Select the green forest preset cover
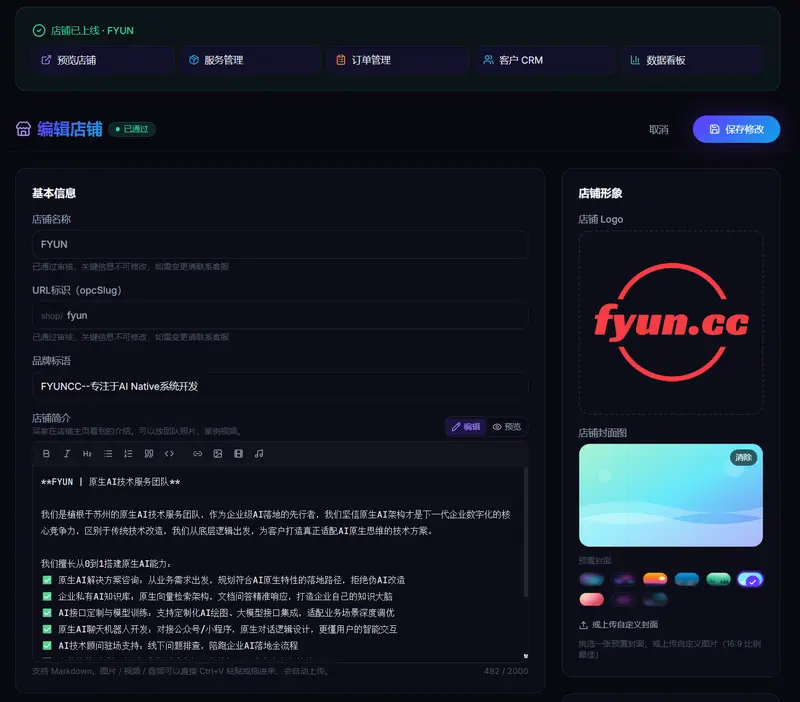 718,579
